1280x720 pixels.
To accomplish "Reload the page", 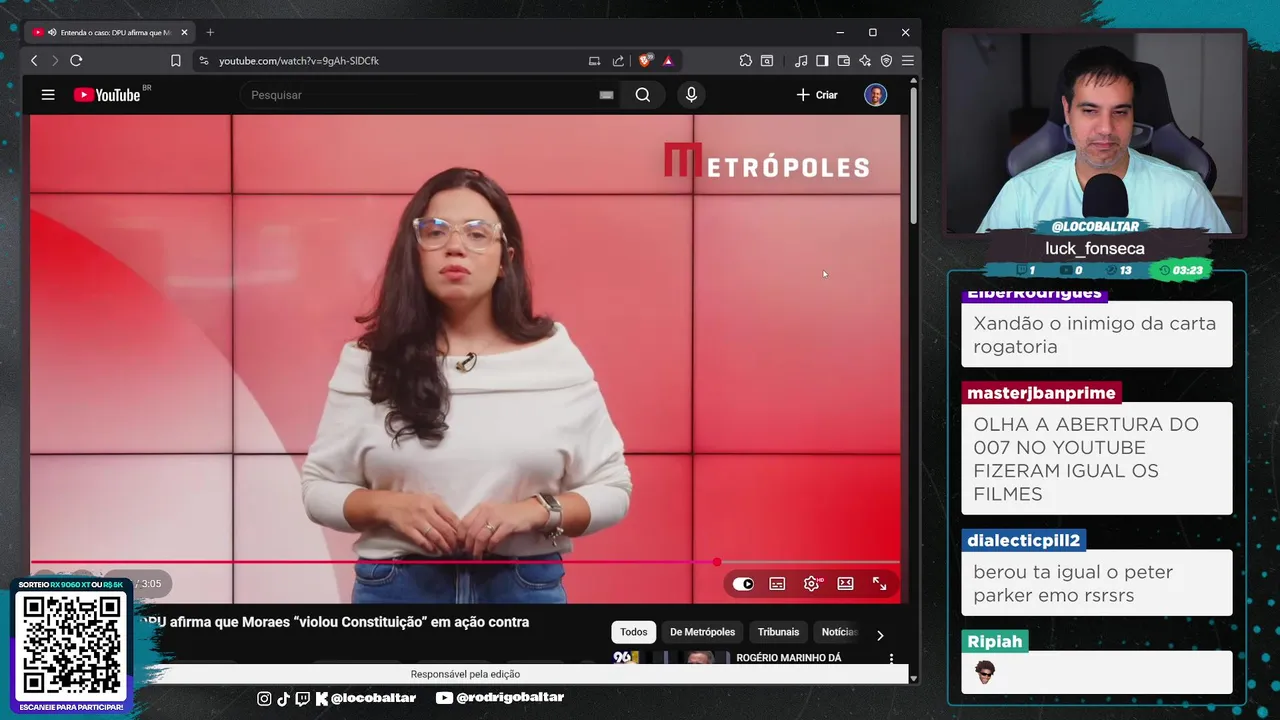I will pyautogui.click(x=76, y=61).
